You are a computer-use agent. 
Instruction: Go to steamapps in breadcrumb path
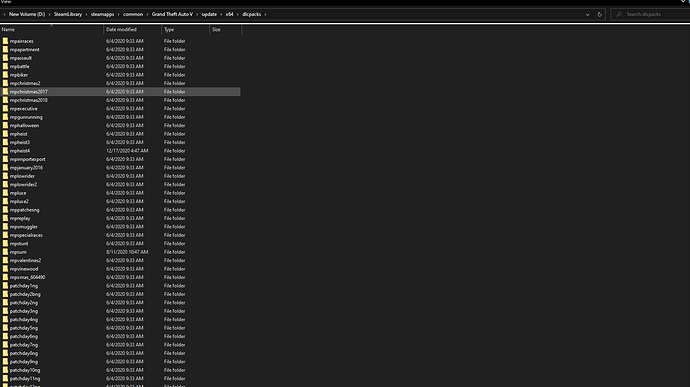(103, 15)
